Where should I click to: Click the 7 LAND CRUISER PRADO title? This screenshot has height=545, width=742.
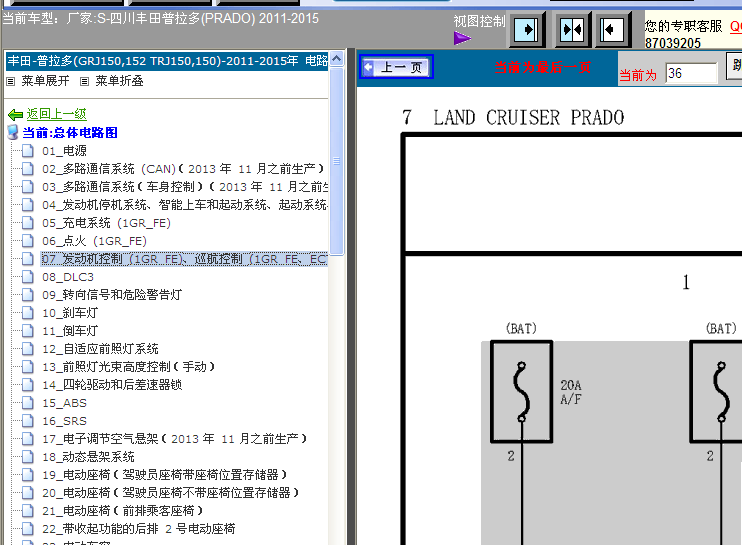coord(513,117)
